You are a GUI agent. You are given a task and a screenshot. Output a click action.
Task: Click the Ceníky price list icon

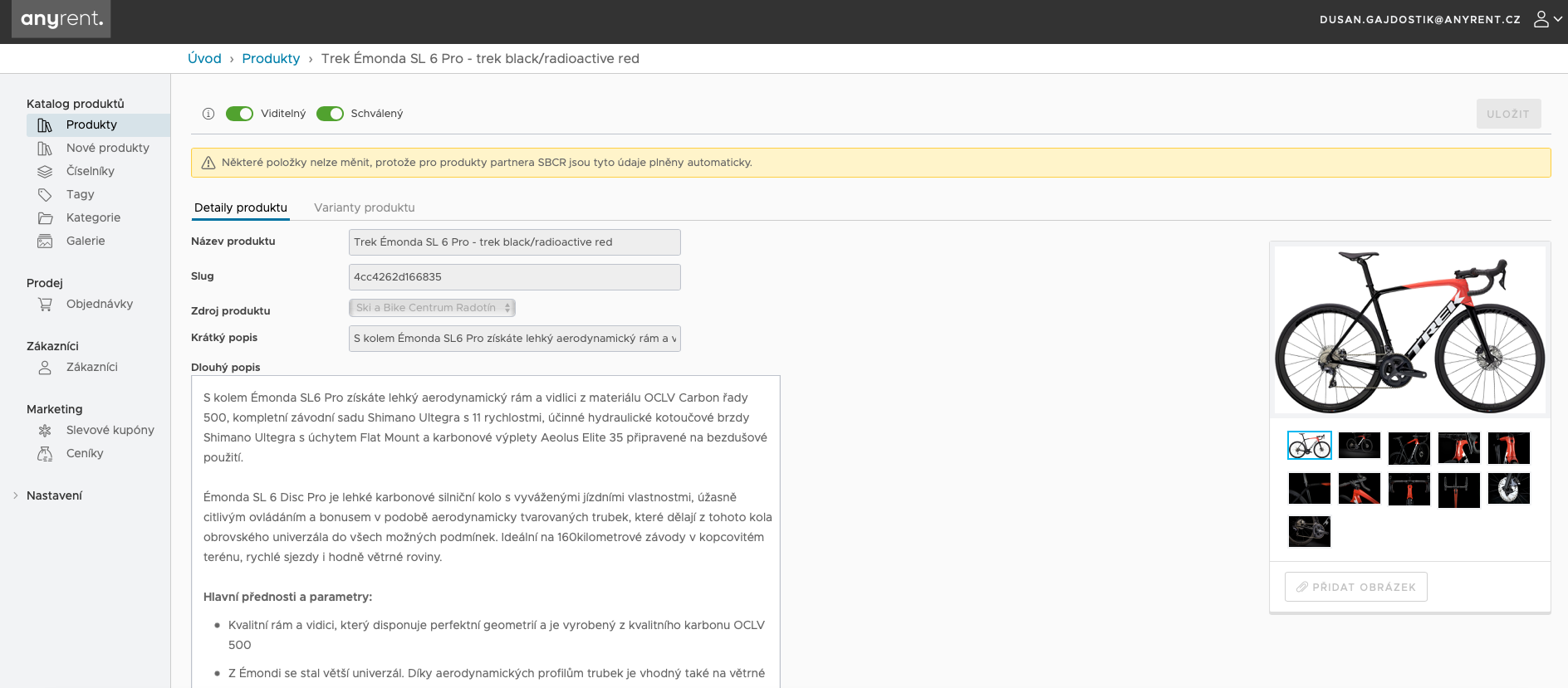point(45,454)
